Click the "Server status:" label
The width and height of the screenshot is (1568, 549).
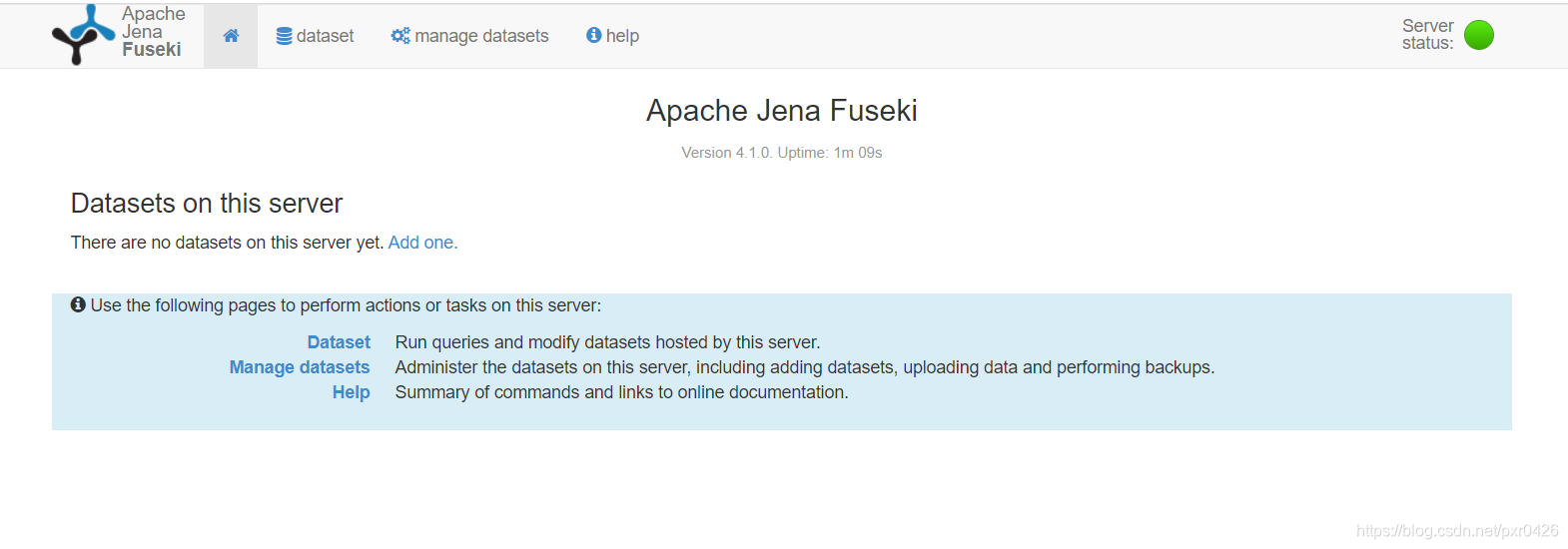click(x=1427, y=35)
